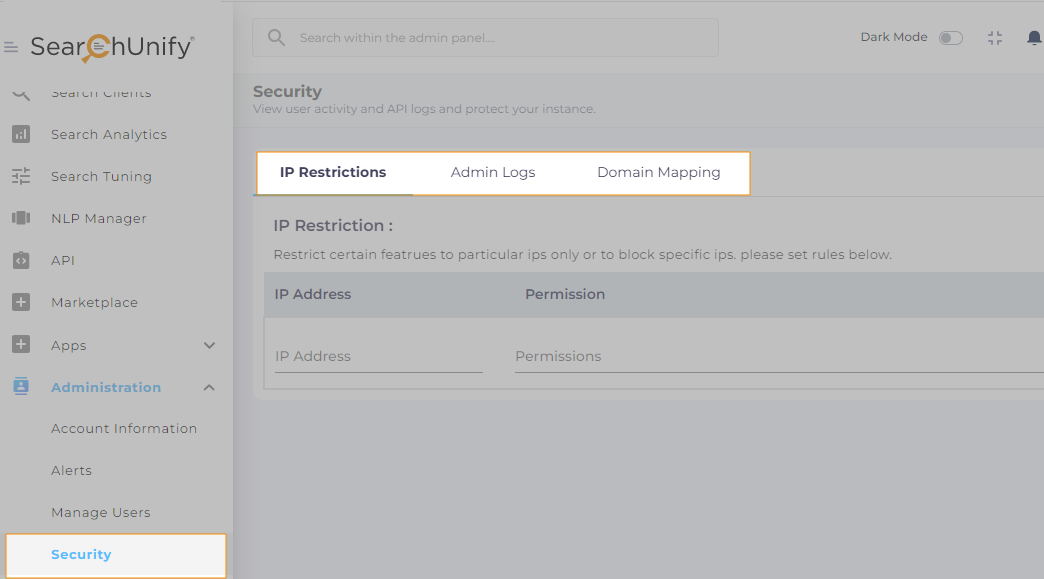Click the IP Address input field

pos(378,357)
